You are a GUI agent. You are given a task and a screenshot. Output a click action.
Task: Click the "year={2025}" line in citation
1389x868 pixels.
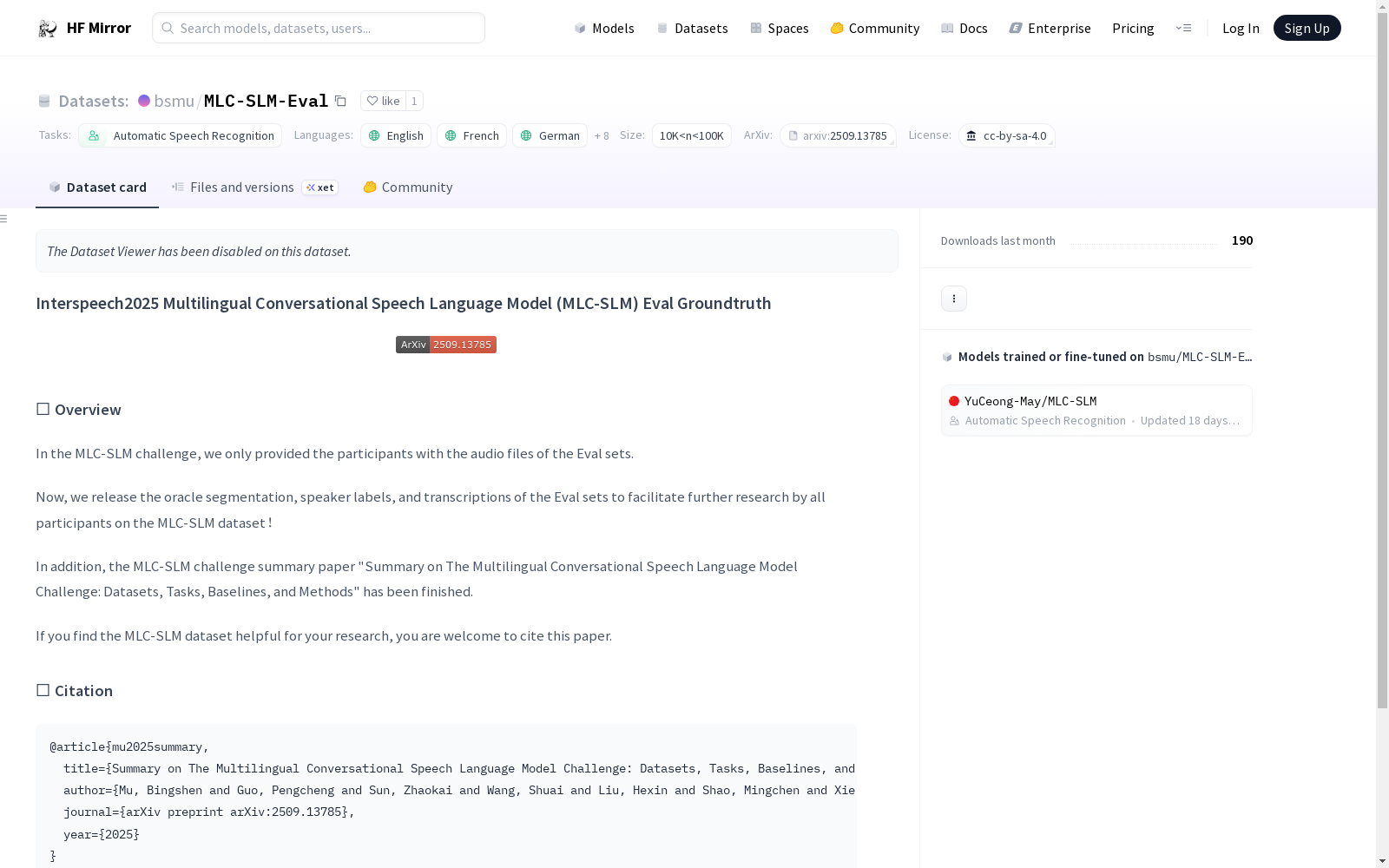point(102,835)
